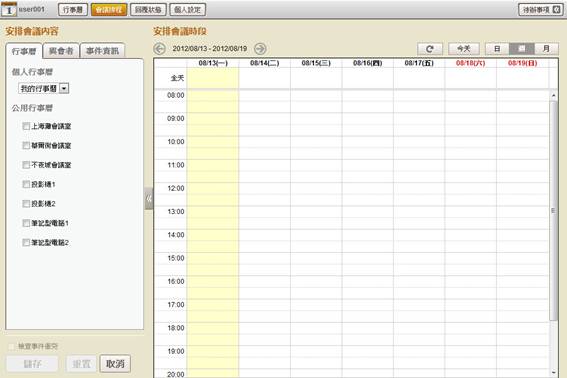Click the 個人行事曆 section label
This screenshot has width=567, height=378.
point(32,72)
